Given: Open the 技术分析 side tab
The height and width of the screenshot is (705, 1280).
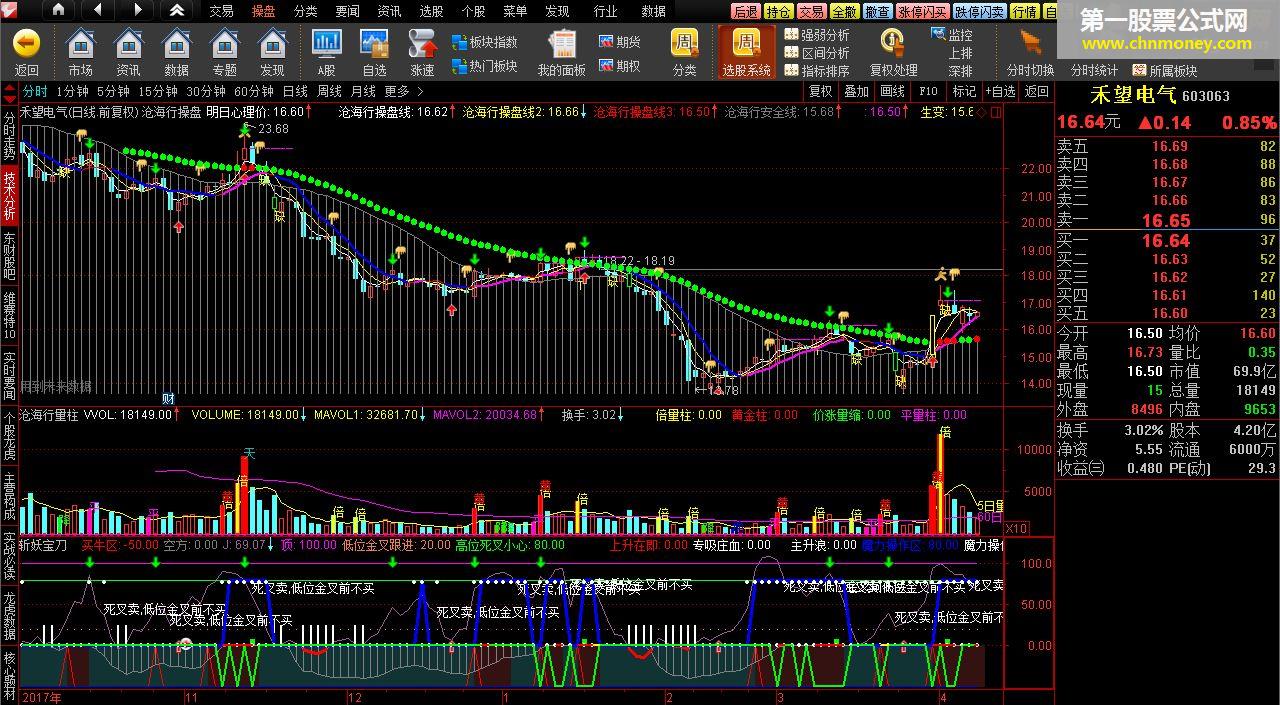Looking at the screenshot, I should click(9, 196).
